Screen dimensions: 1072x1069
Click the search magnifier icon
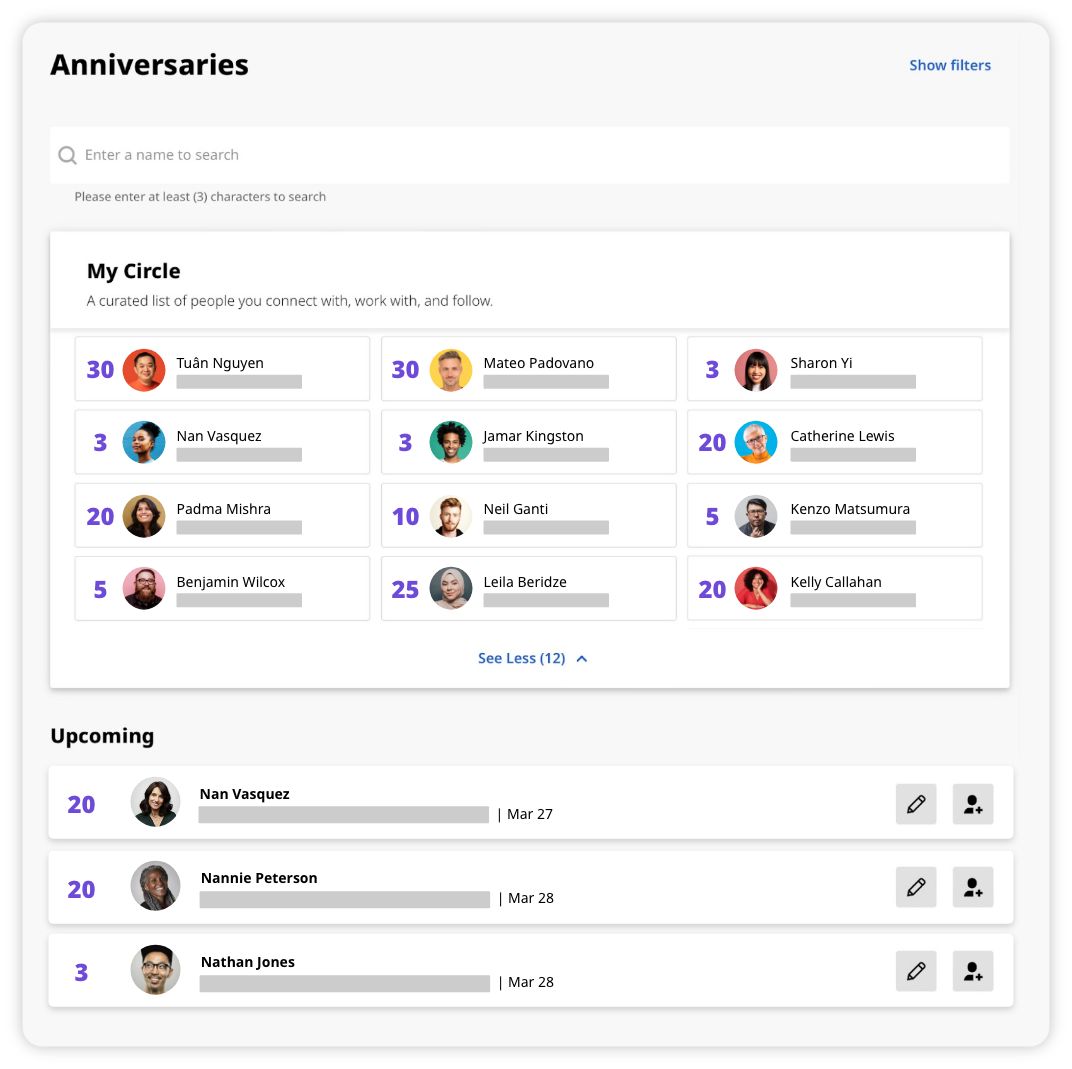[x=67, y=155]
